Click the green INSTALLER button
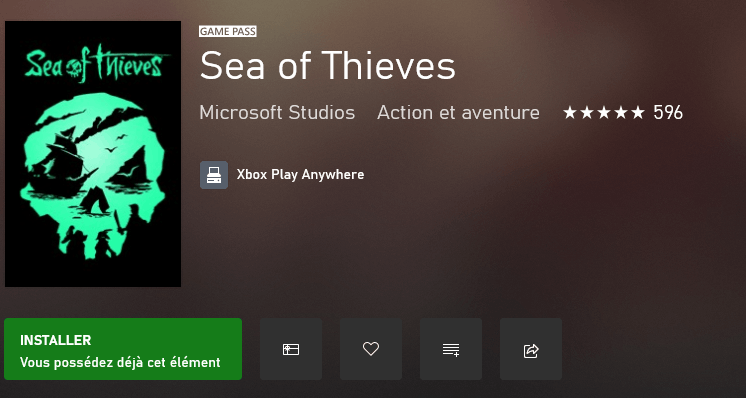746x398 pixels. click(123, 349)
